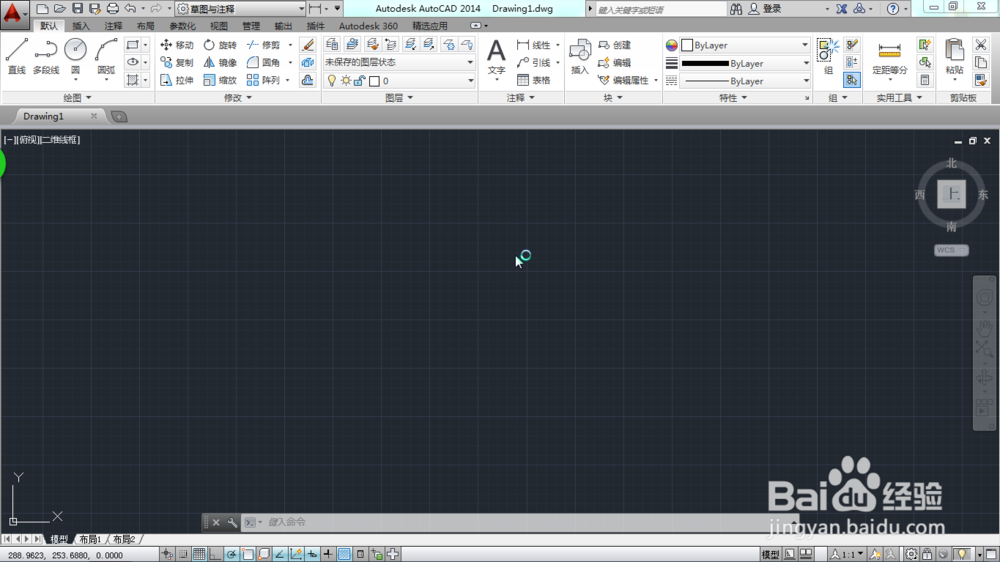The height and width of the screenshot is (562, 1000).
Task: Toggle Transparency display in status bar
Action: tap(344, 554)
